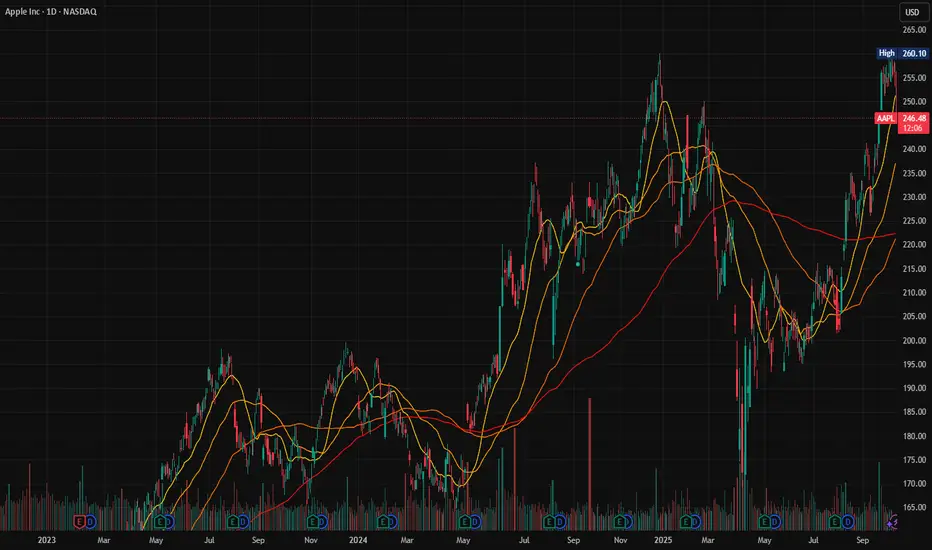Image resolution: width=932 pixels, height=550 pixels.
Task: Click the 265.00 price axis label
Action: pos(914,30)
